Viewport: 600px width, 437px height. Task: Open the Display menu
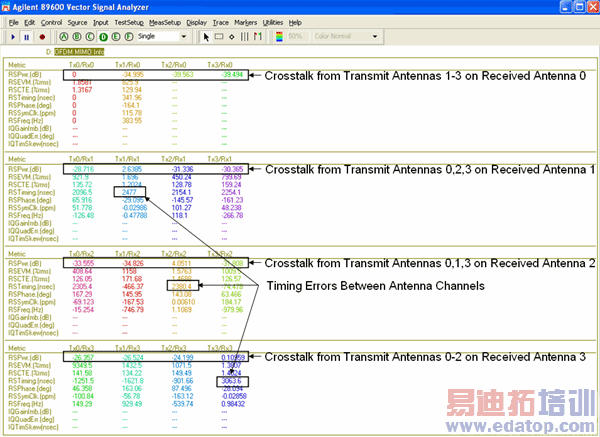196,23
